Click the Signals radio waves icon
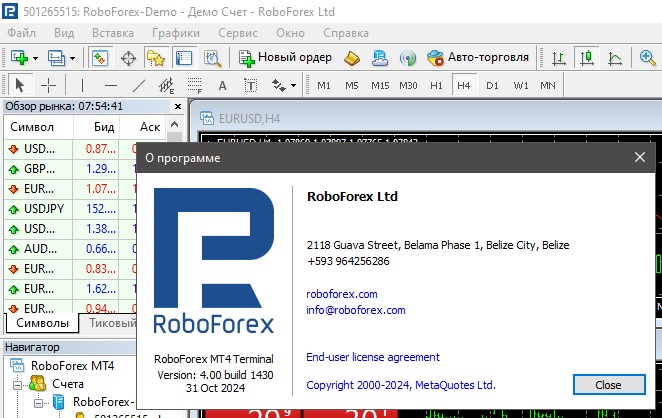 pyautogui.click(x=408, y=58)
